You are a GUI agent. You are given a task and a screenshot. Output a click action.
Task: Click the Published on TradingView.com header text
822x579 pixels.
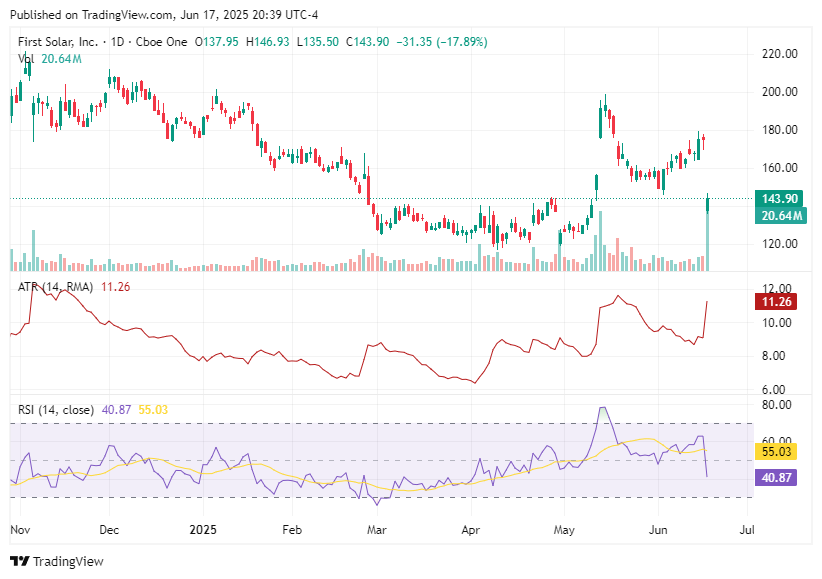164,15
